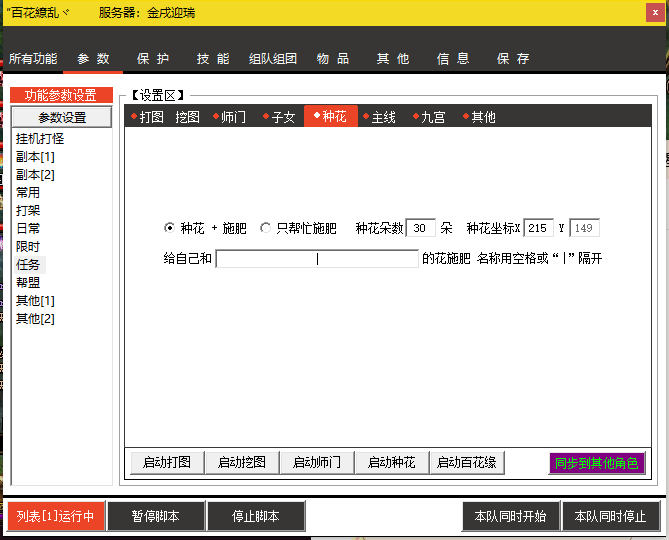Click the 功能参数设置 header button
The width and height of the screenshot is (669, 540).
61,95
